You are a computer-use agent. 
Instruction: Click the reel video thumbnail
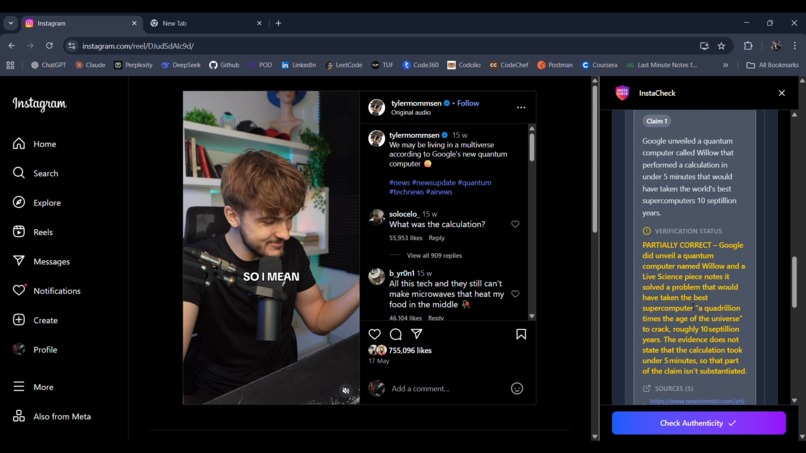[271, 247]
